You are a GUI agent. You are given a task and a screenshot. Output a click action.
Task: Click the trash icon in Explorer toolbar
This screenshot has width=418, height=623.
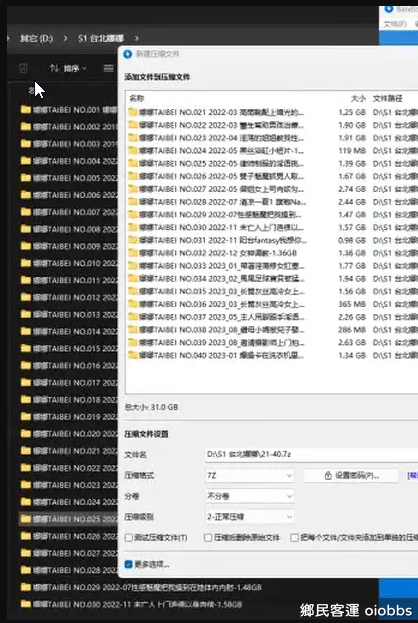23,68
